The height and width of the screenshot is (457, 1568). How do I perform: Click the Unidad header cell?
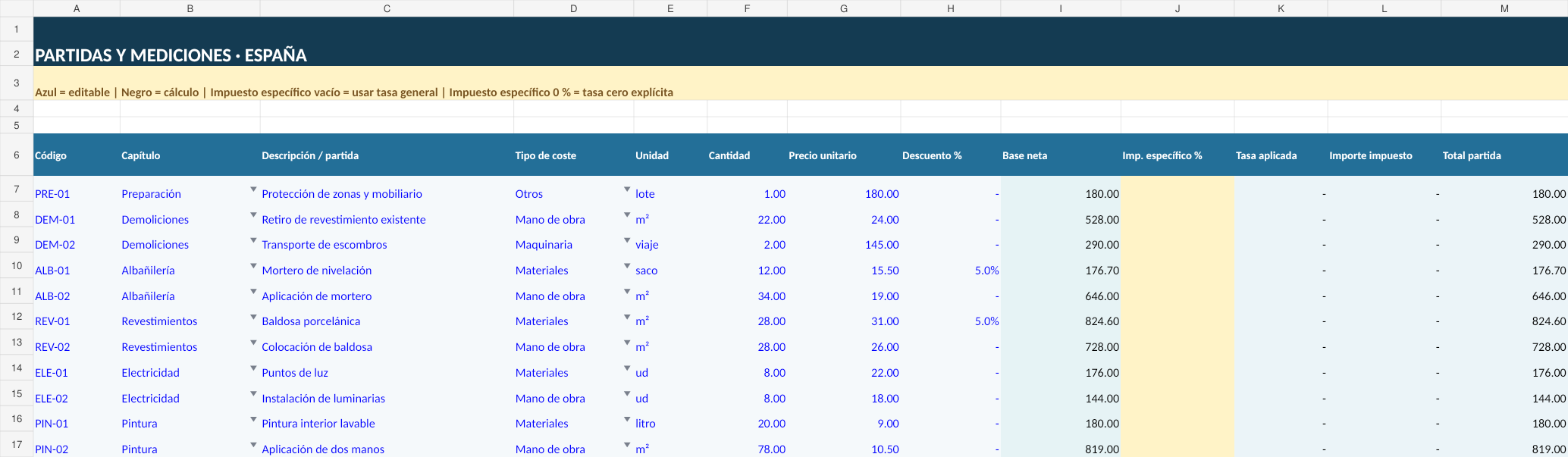(670, 155)
